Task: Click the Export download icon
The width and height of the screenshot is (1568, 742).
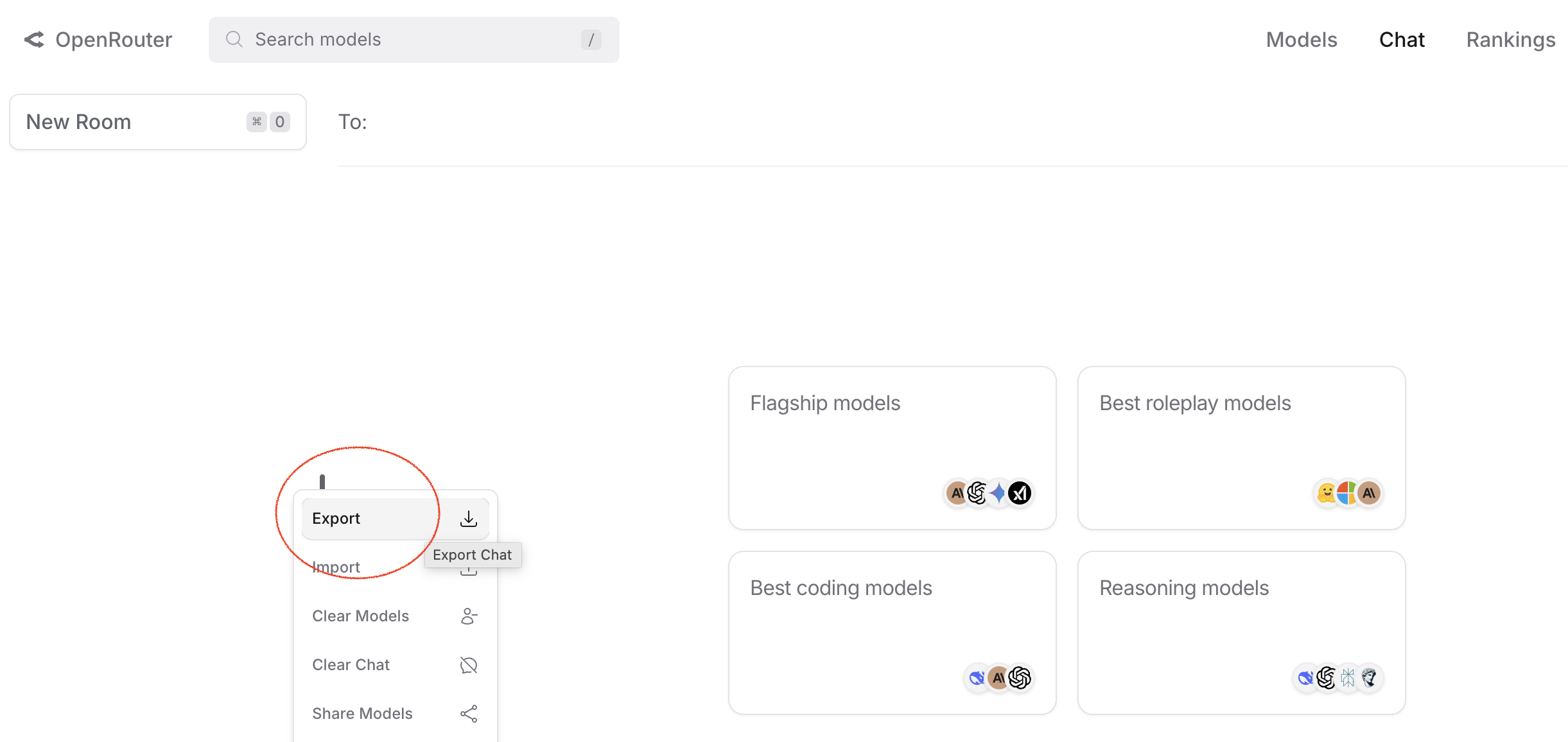Action: [469, 519]
